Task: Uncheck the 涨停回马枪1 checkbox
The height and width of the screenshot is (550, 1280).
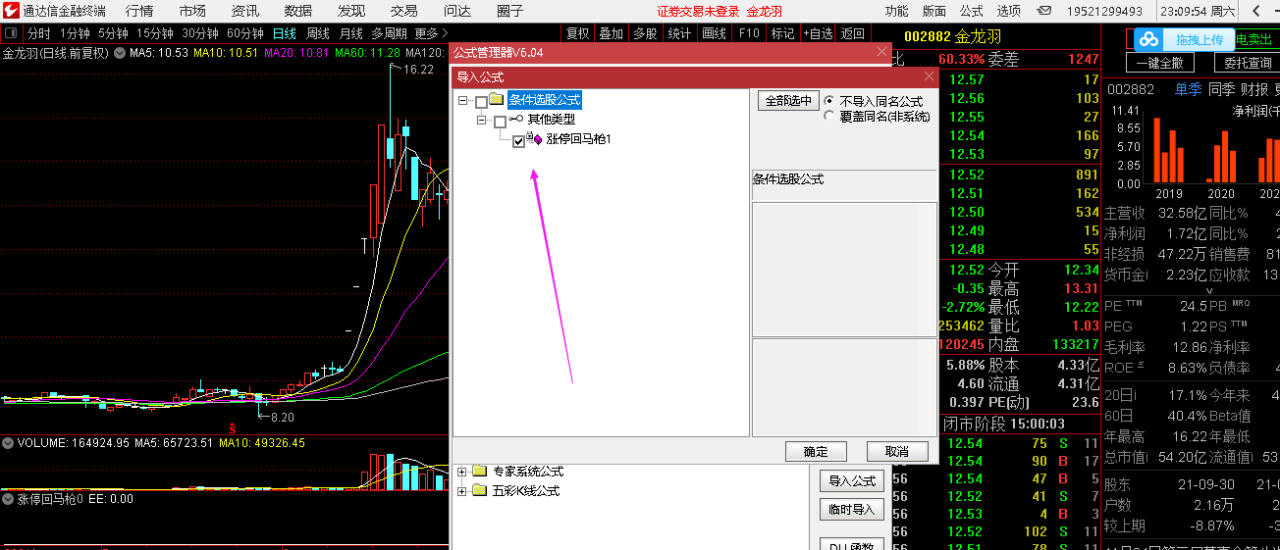Action: coord(518,141)
